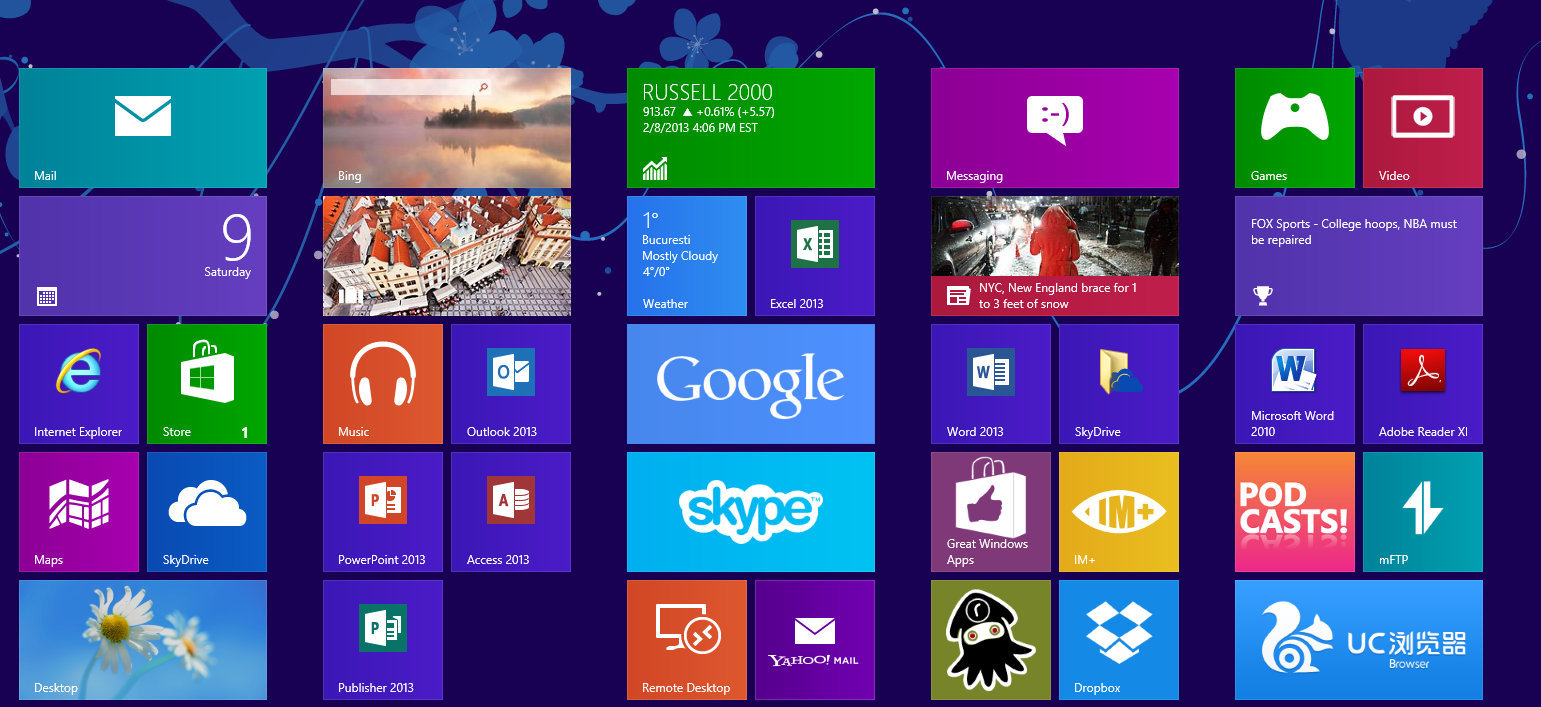Start a Skype call app
The height and width of the screenshot is (707, 1541).
750,511
